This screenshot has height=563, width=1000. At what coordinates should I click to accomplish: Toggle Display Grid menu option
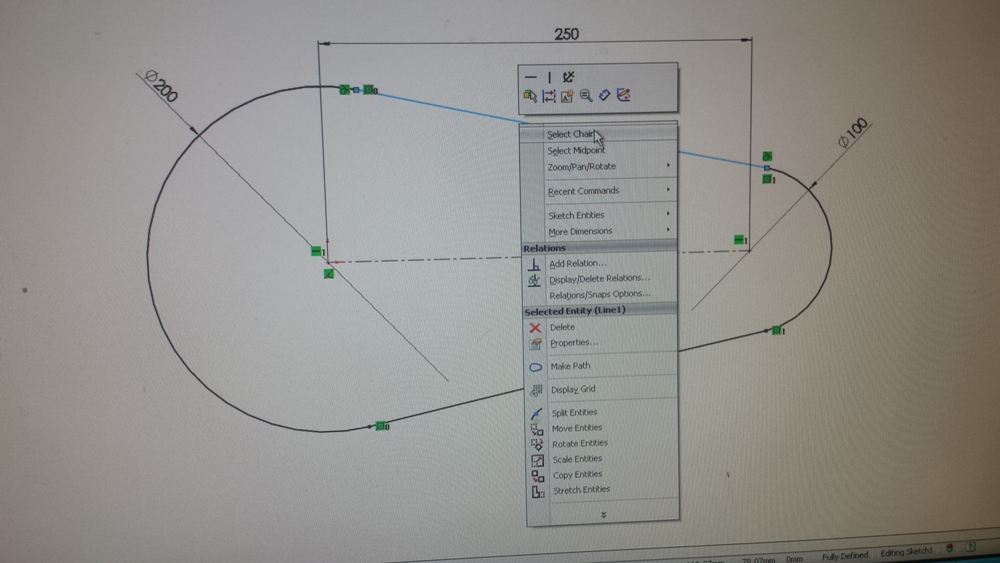[573, 389]
